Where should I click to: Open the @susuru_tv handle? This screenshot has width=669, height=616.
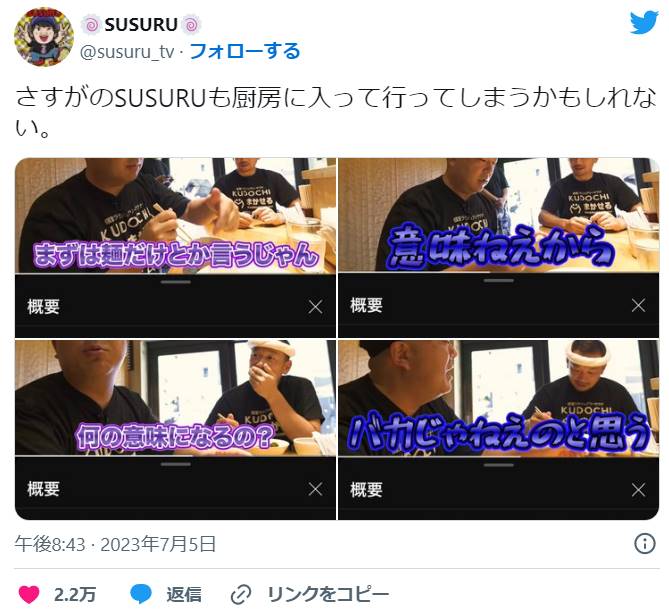click(x=127, y=52)
